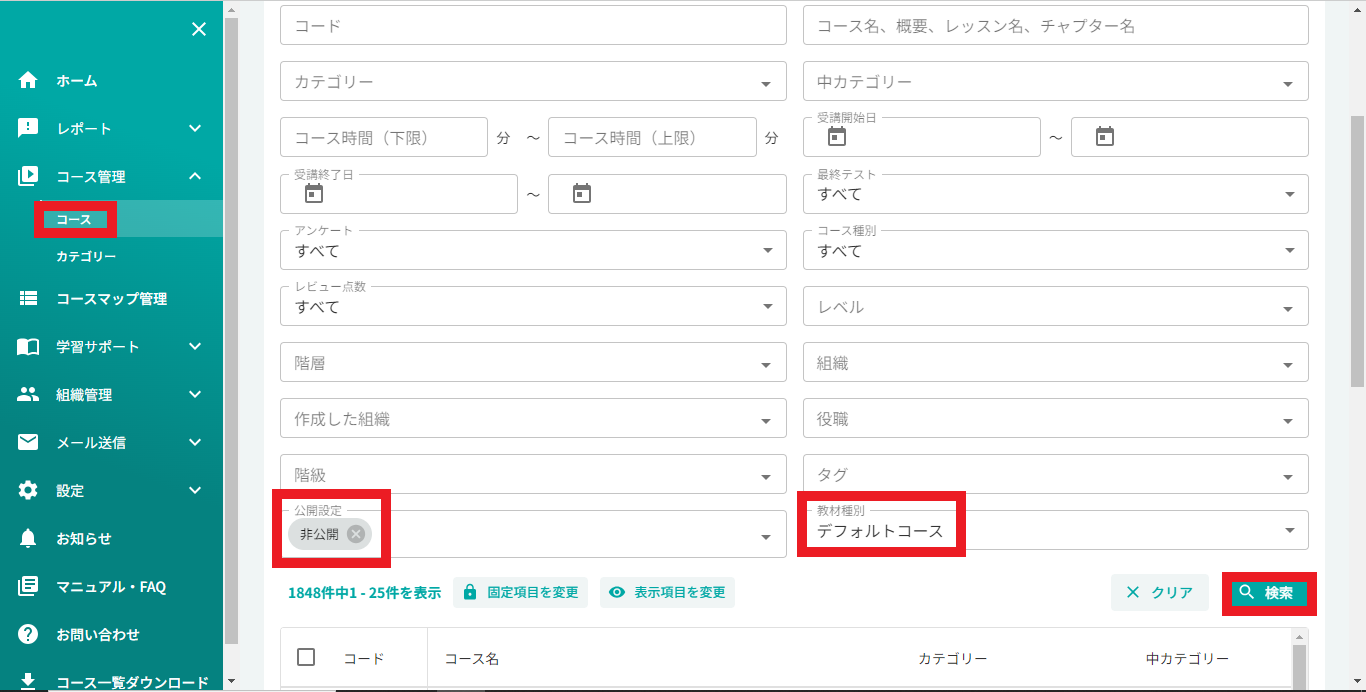Click in the コード input field
Image resolution: width=1366 pixels, height=692 pixels.
tap(533, 25)
